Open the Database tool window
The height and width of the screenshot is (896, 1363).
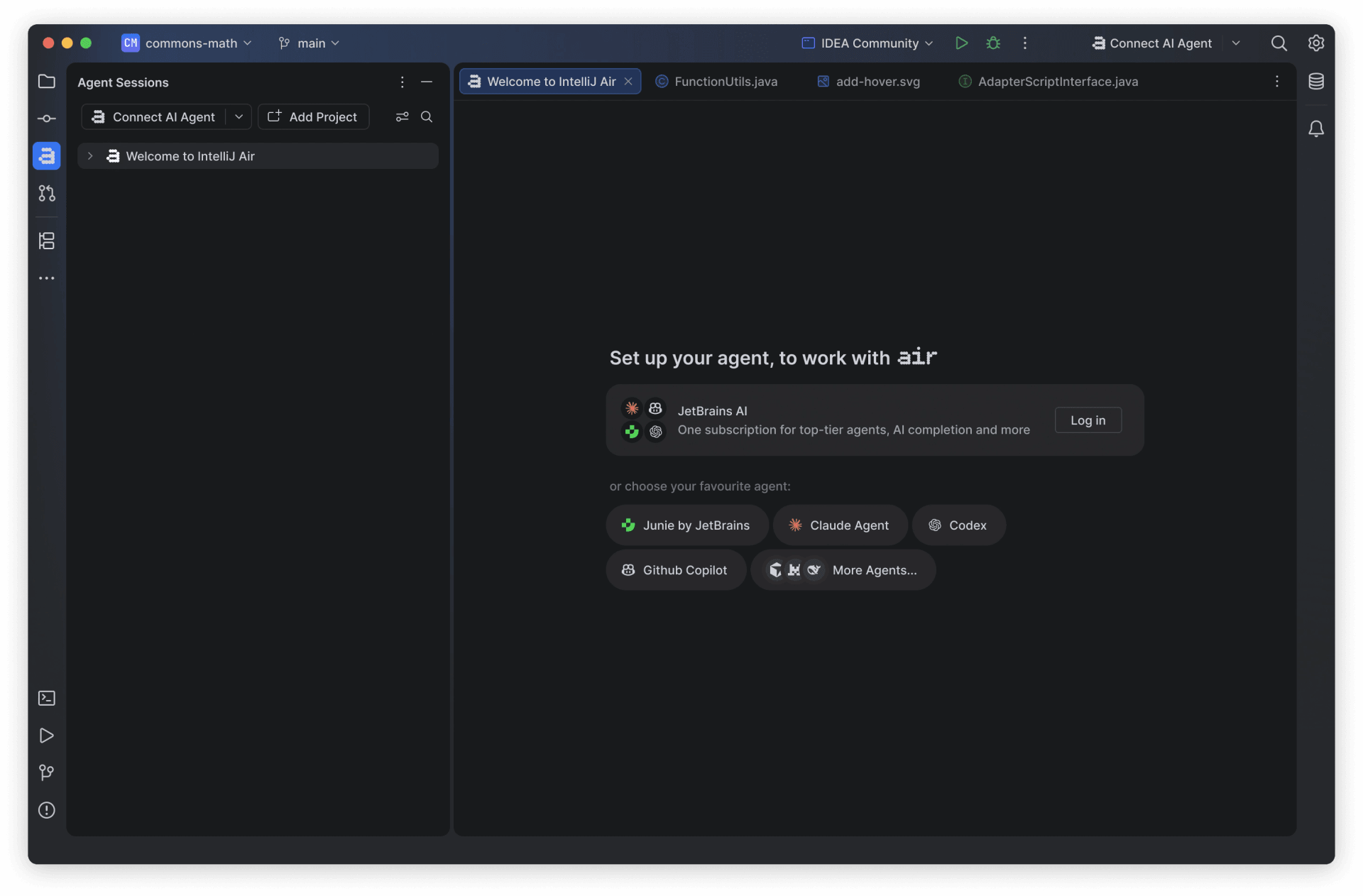pyautogui.click(x=1316, y=82)
